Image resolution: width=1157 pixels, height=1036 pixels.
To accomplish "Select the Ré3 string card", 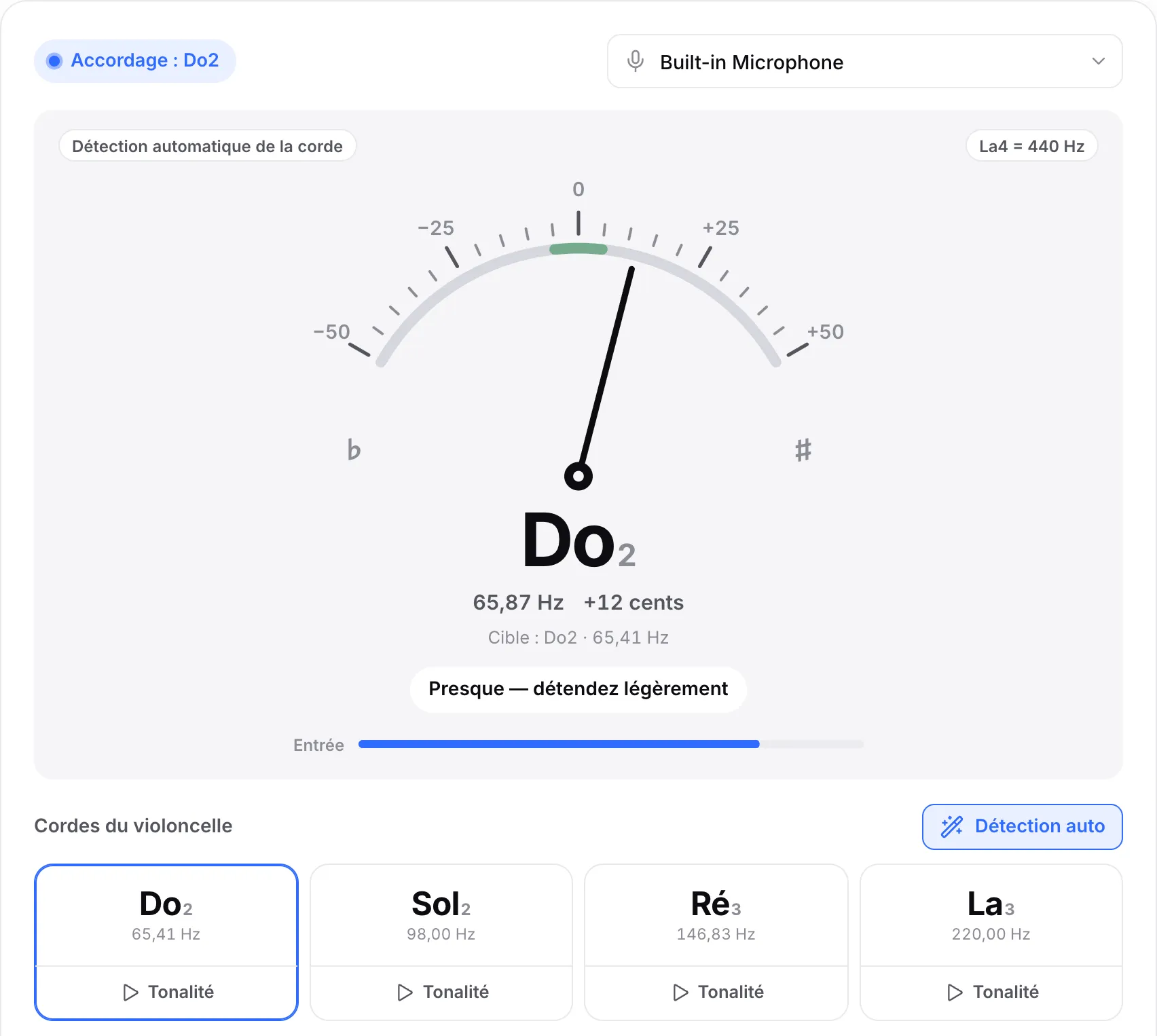I will (x=716, y=915).
